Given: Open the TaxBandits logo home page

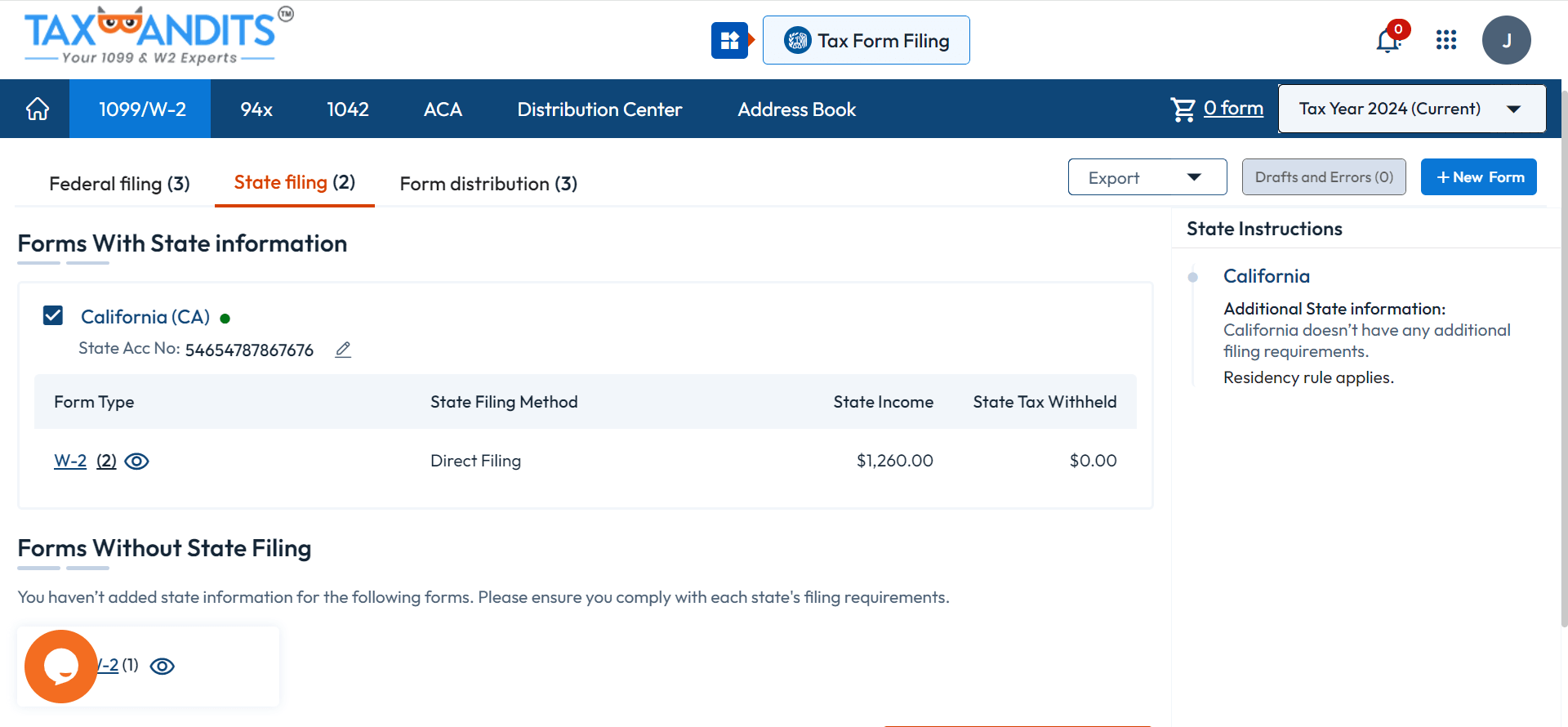Looking at the screenshot, I should click(158, 36).
